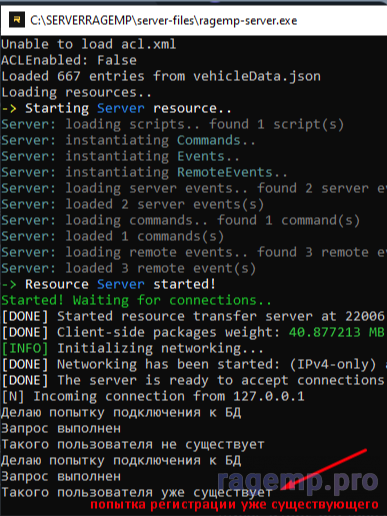Click 'loading remote events..' line
The image size is (387, 516).
[x=194, y=252]
